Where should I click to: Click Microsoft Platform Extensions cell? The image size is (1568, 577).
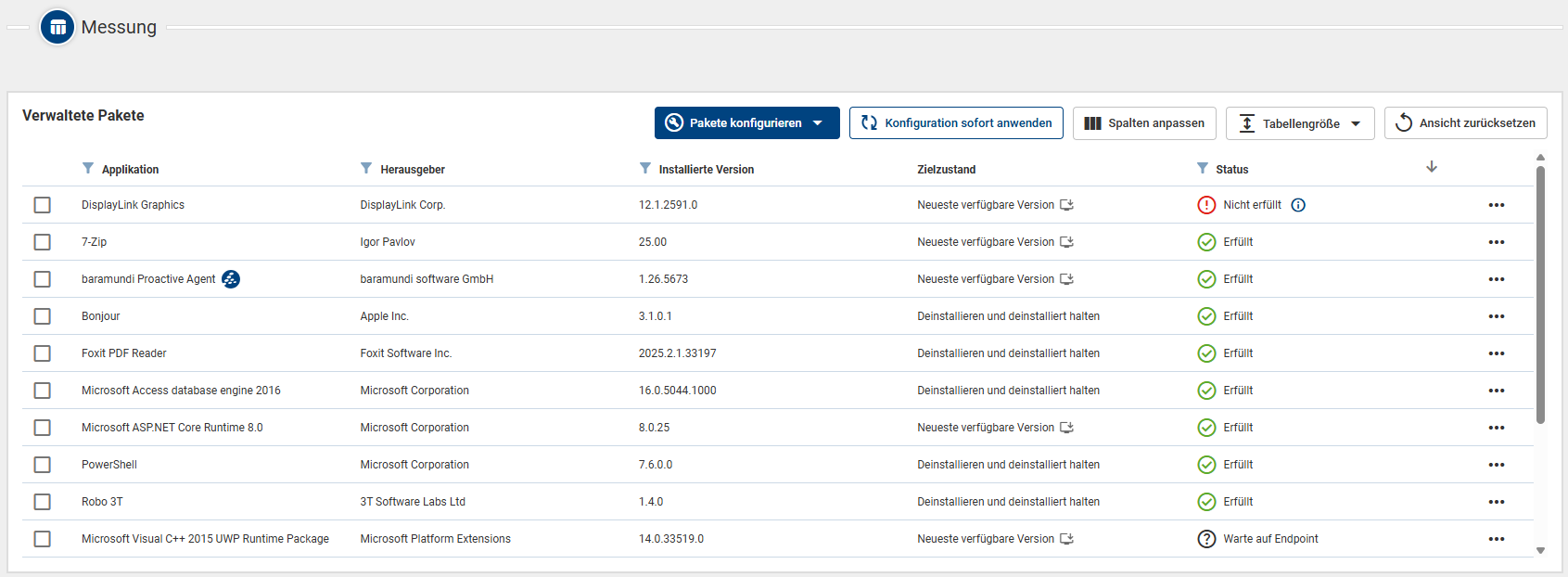click(x=435, y=539)
